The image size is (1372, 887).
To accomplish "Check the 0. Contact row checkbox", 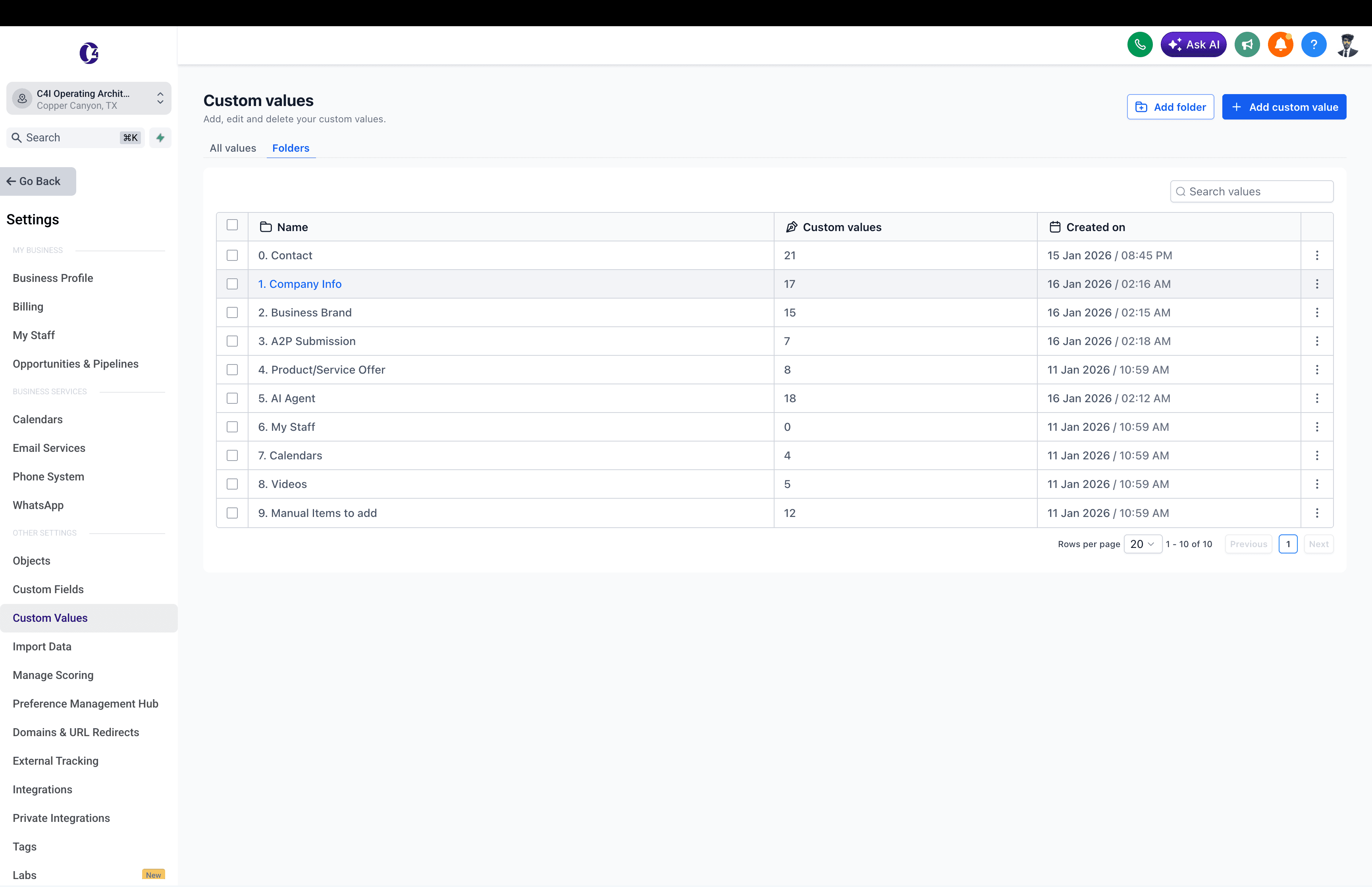I will click(x=232, y=255).
